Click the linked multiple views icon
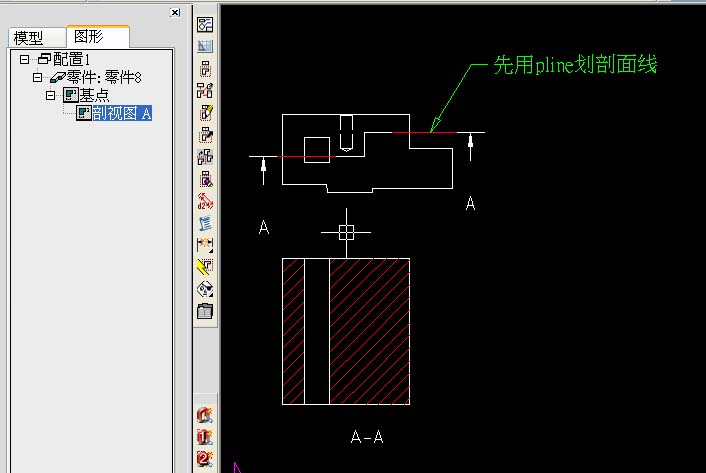The width and height of the screenshot is (706, 473). (205, 90)
